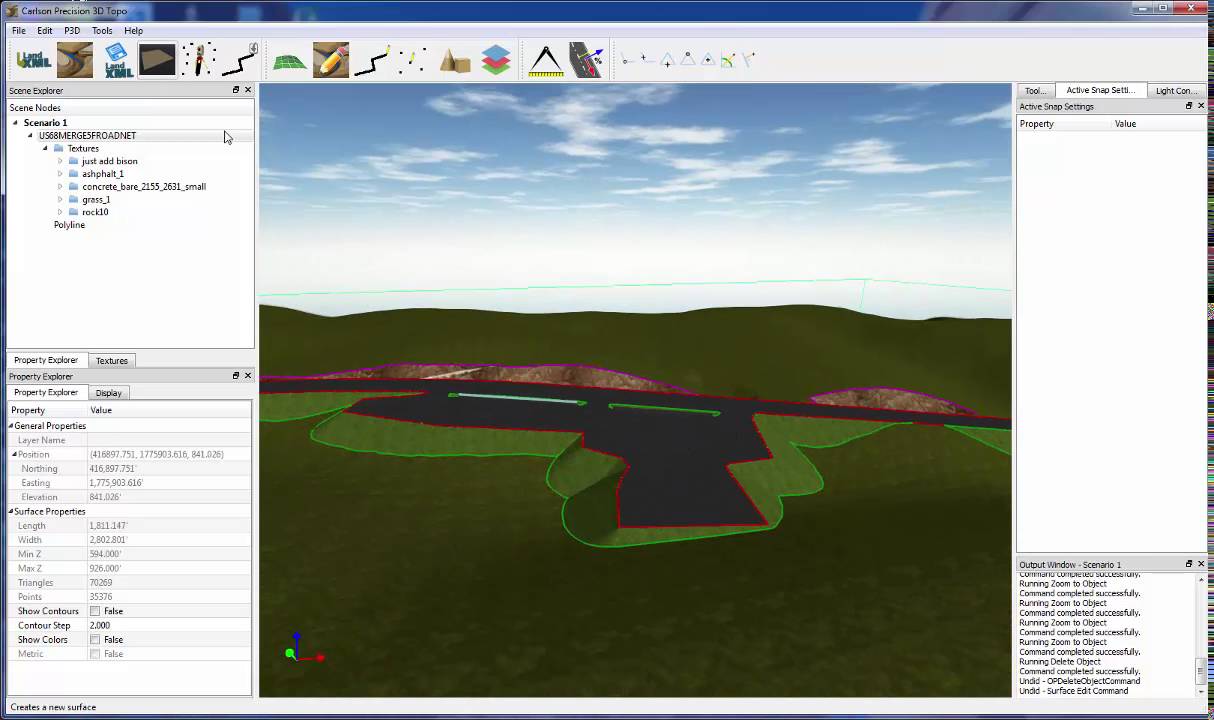Select the green grid surface tool
The width and height of the screenshot is (1214, 720).
pos(290,60)
